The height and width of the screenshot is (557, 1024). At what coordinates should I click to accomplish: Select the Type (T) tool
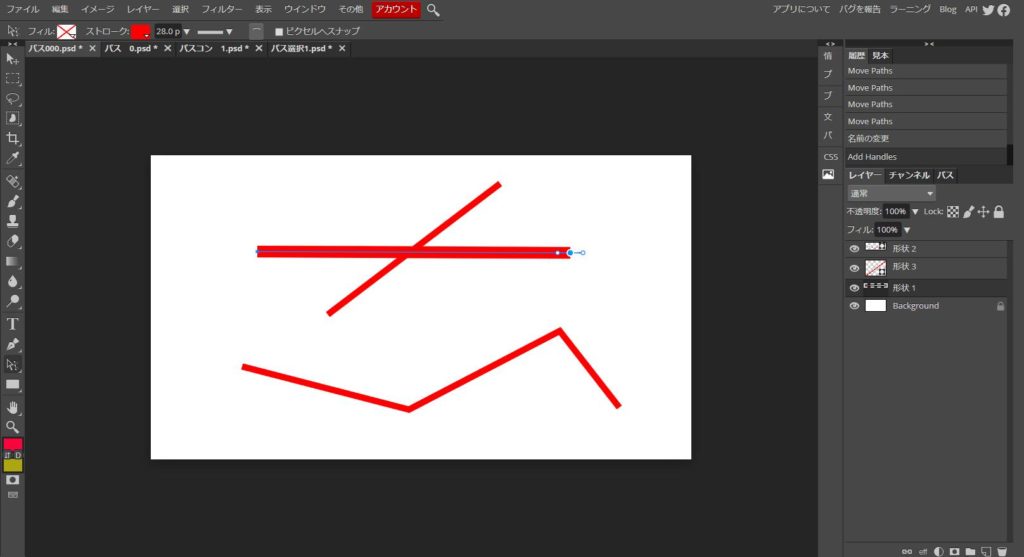13,324
